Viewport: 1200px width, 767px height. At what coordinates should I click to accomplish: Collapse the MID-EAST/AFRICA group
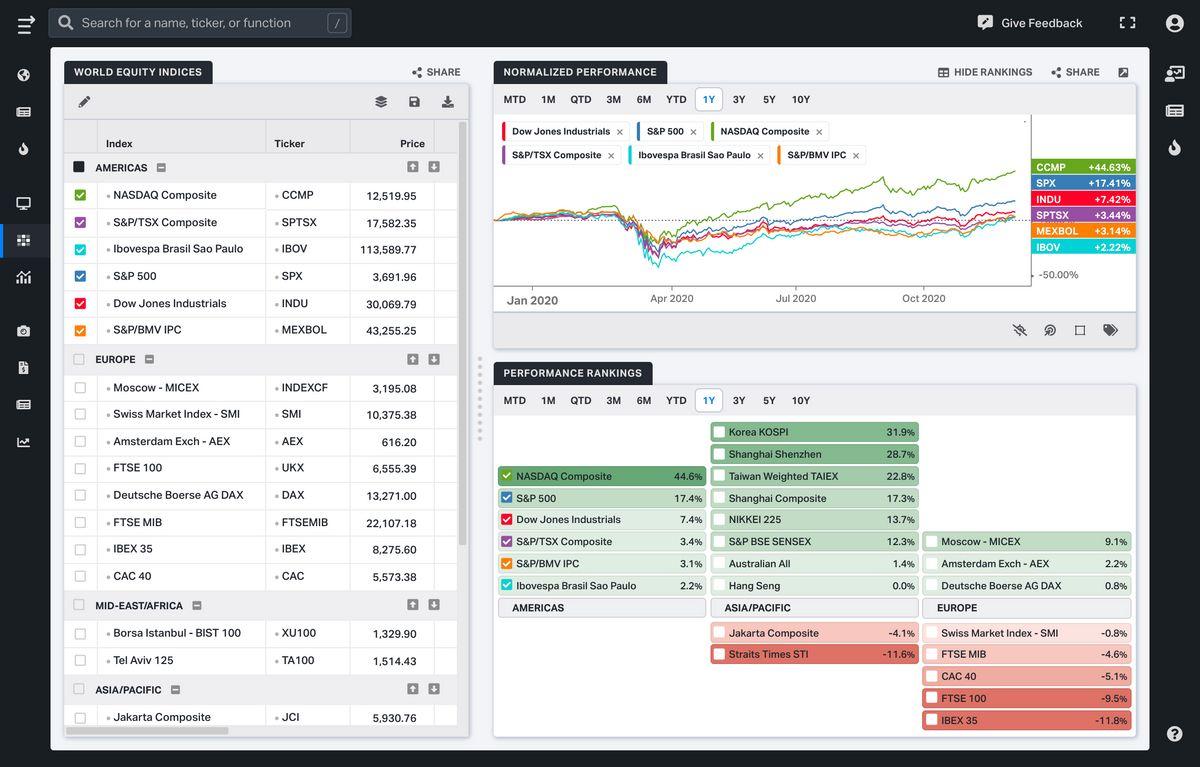coord(196,605)
